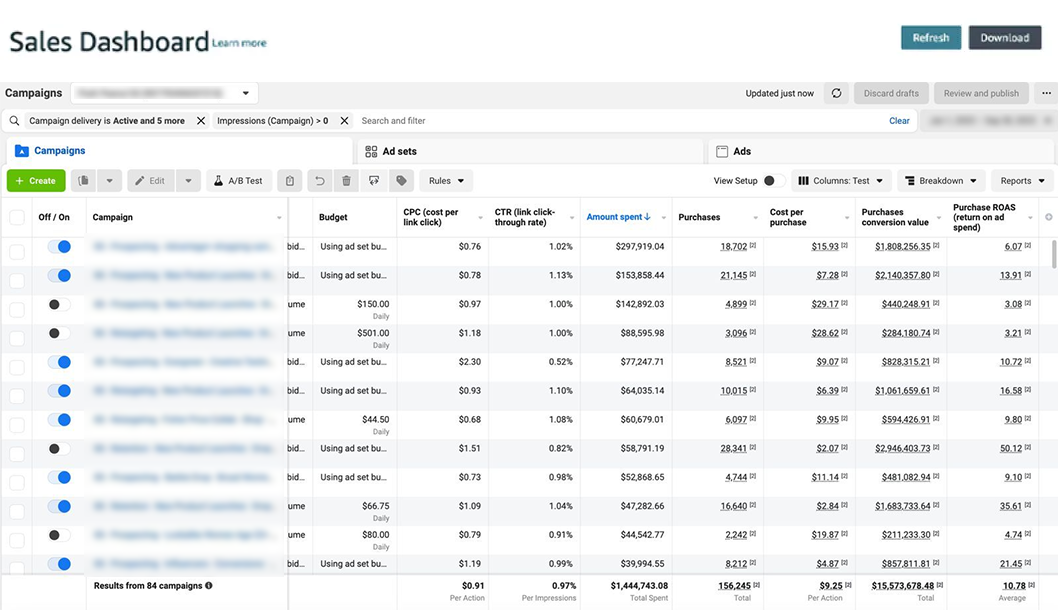Viewport: 1058px width, 611px height.
Task: Turn off the first campaign's toggle
Action: (x=59, y=246)
